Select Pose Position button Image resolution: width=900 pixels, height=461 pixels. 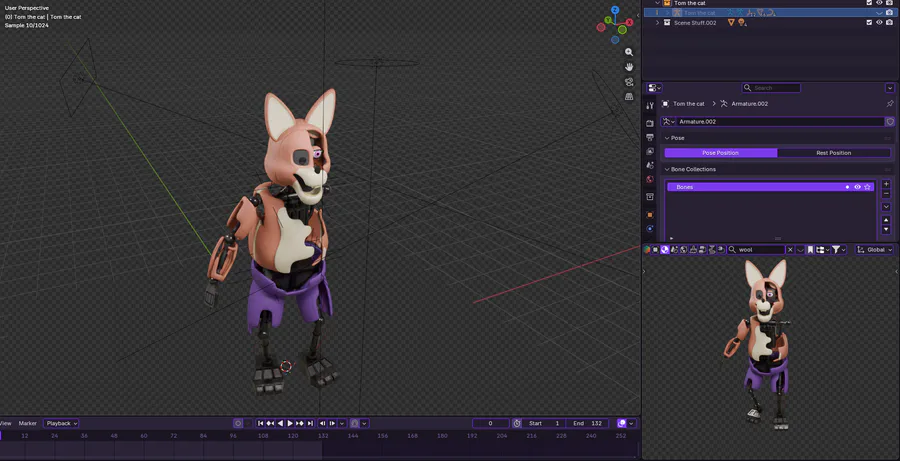click(720, 153)
